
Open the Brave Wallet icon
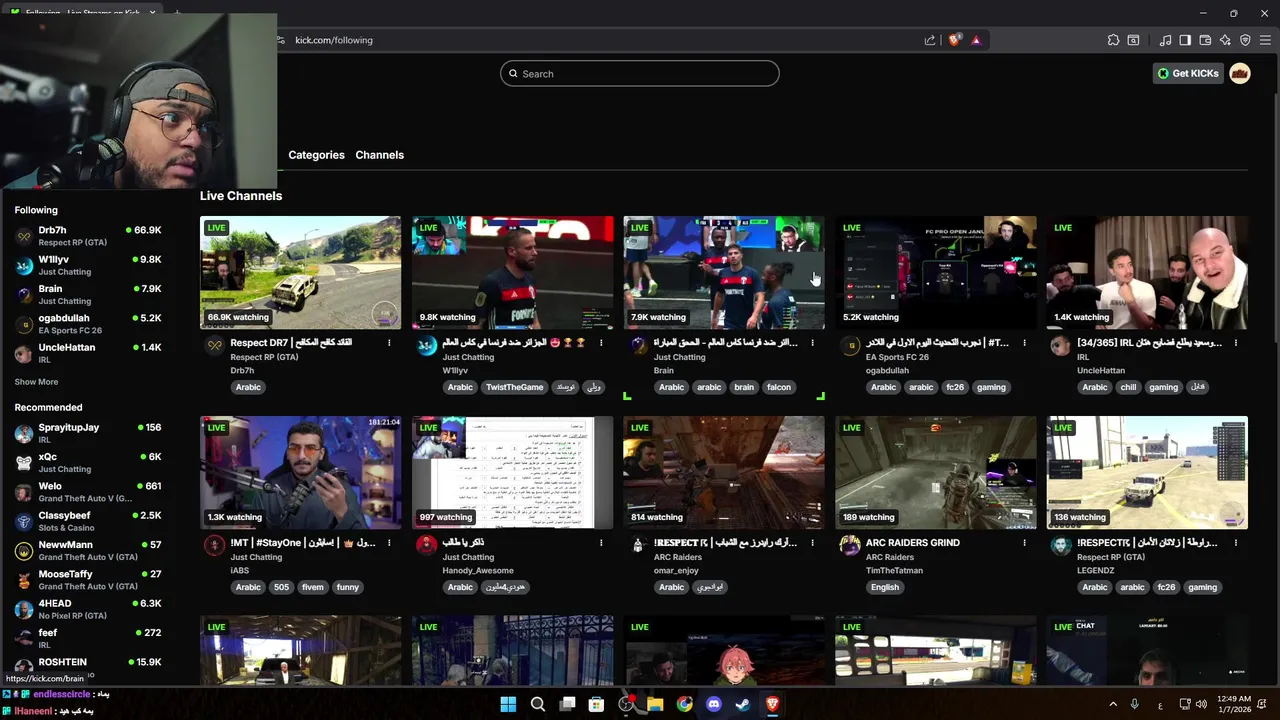point(1205,40)
